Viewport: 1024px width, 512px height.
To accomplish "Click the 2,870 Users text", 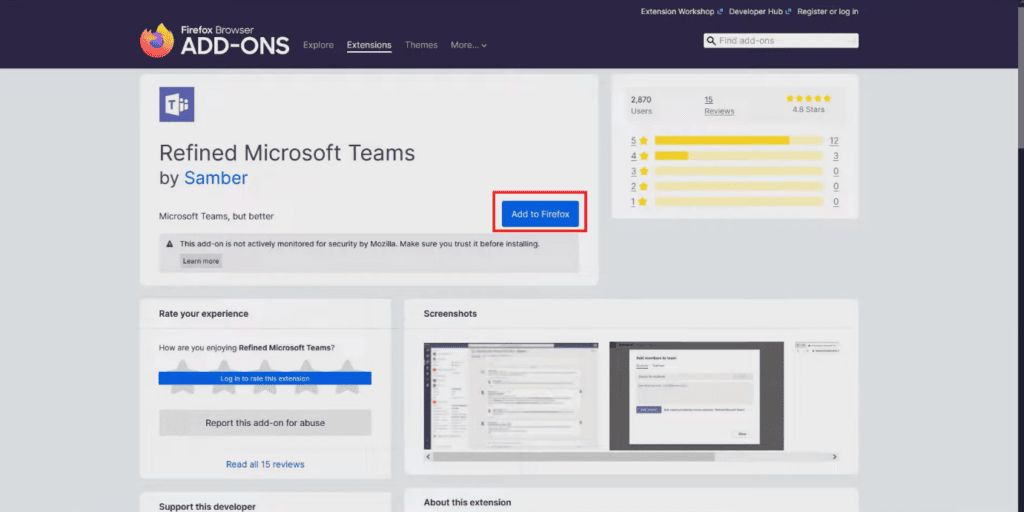I will (641, 105).
